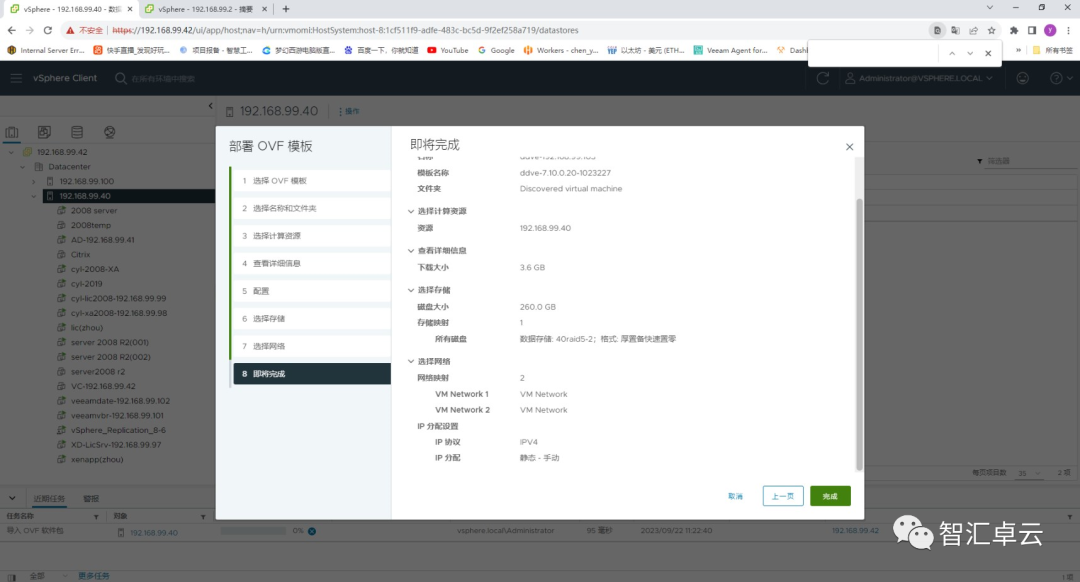Select the 2008temp VM
This screenshot has width=1080, height=582.
(90, 225)
